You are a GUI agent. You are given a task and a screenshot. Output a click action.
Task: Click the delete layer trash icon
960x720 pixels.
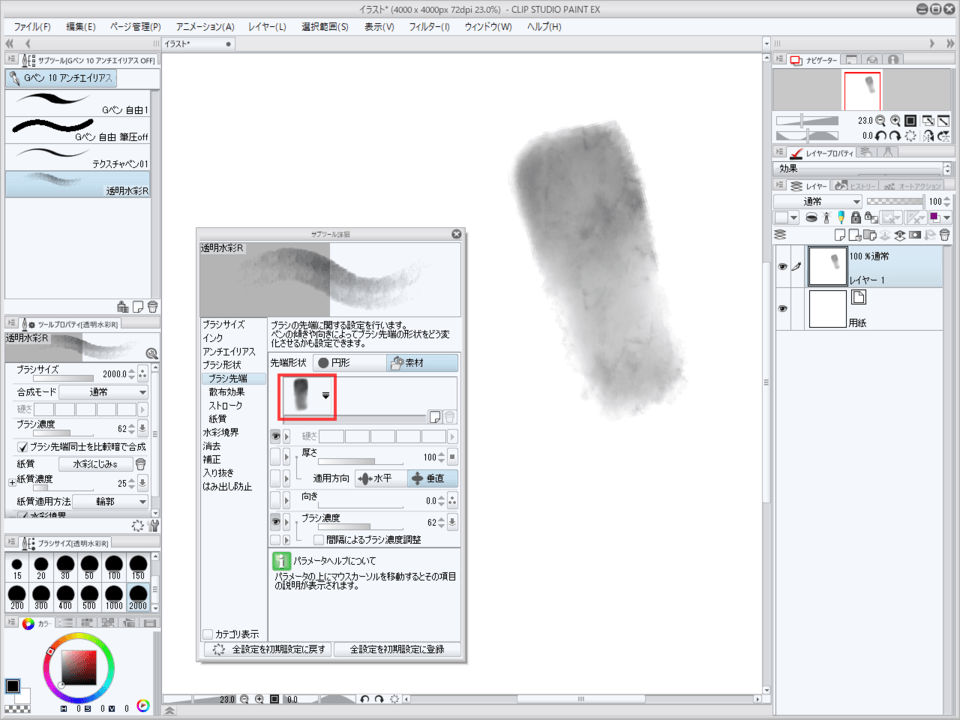click(944, 234)
